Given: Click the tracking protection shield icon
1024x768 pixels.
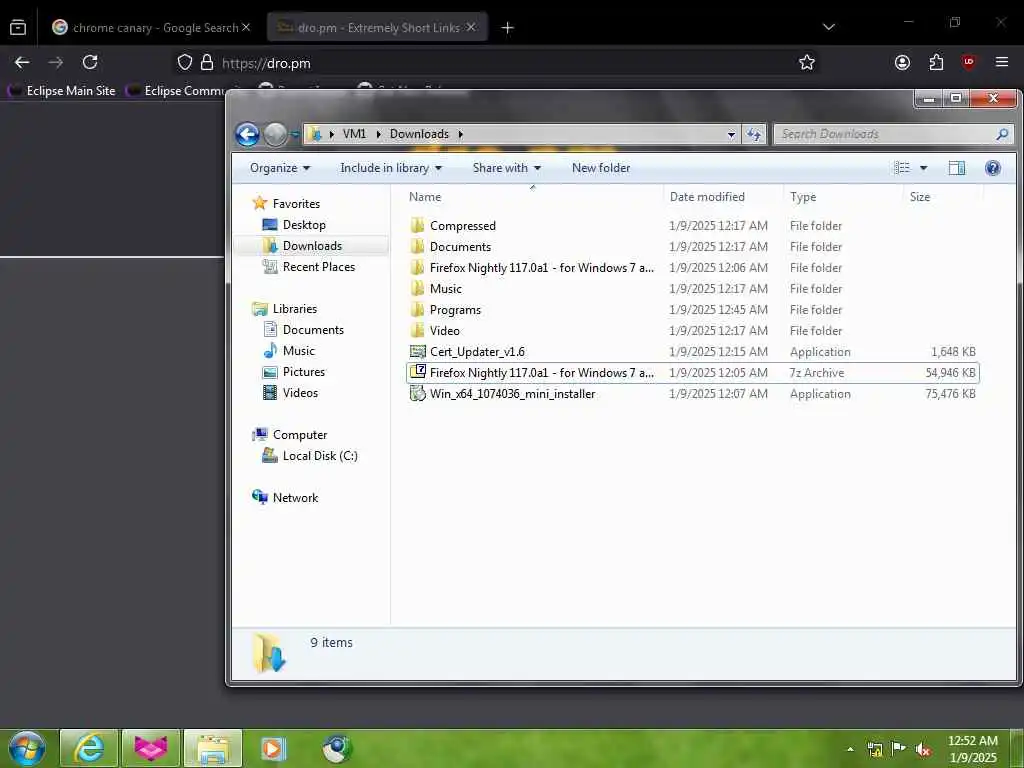Looking at the screenshot, I should click(185, 62).
